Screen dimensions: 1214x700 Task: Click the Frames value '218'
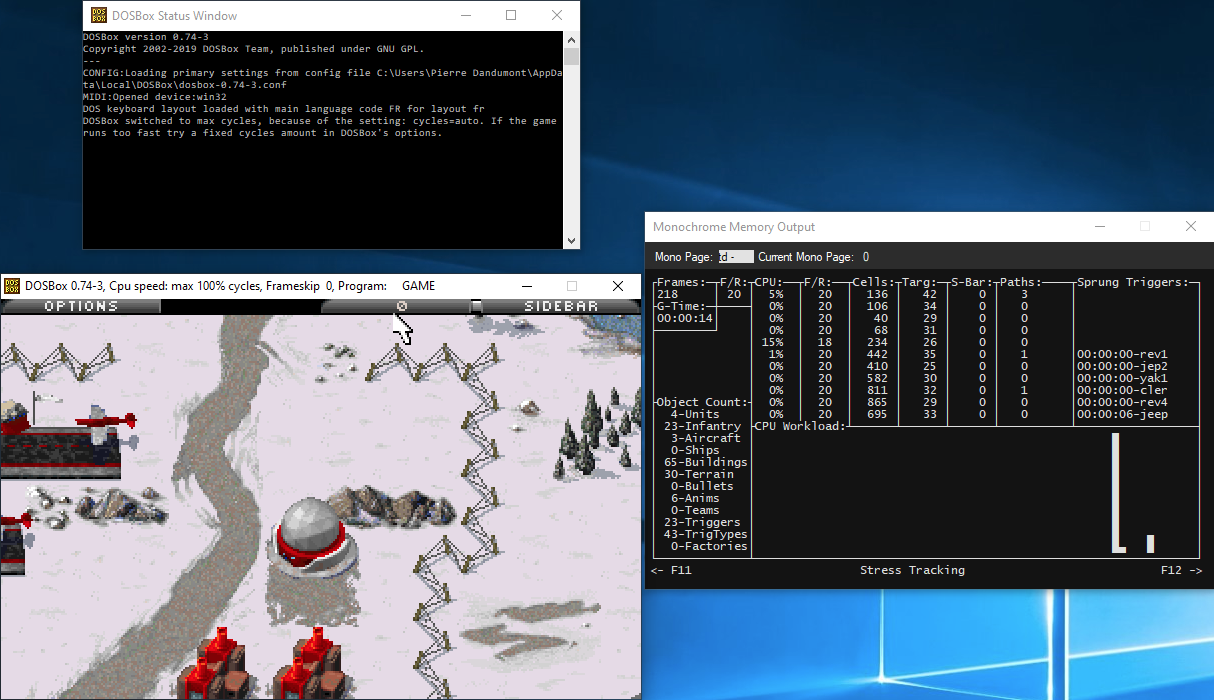tap(667, 294)
